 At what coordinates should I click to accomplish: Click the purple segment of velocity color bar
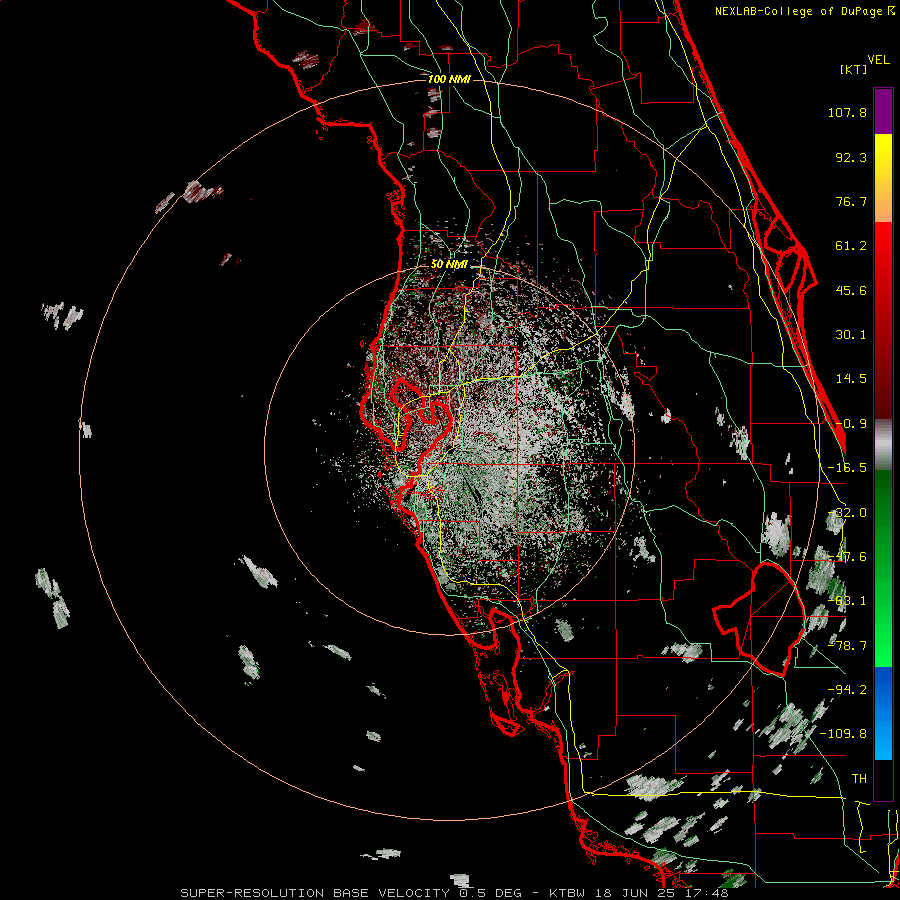[x=883, y=111]
